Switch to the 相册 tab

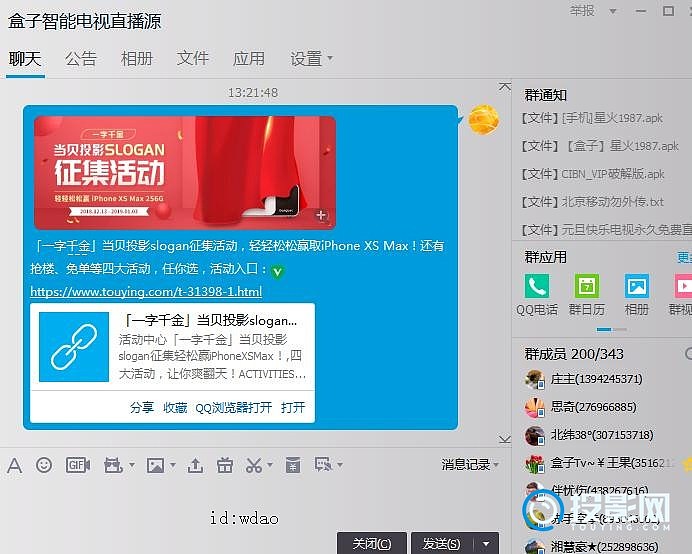click(x=137, y=59)
